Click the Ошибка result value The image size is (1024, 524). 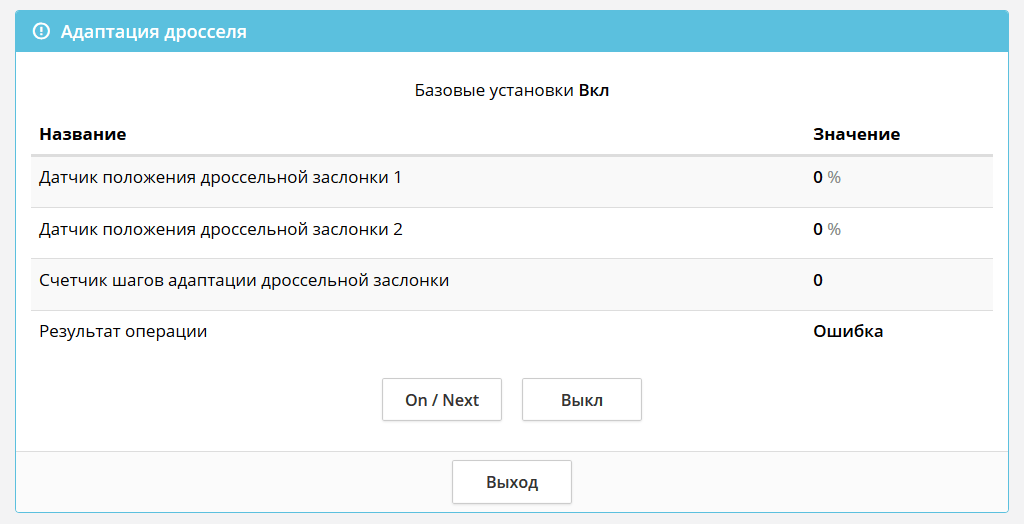(x=848, y=332)
